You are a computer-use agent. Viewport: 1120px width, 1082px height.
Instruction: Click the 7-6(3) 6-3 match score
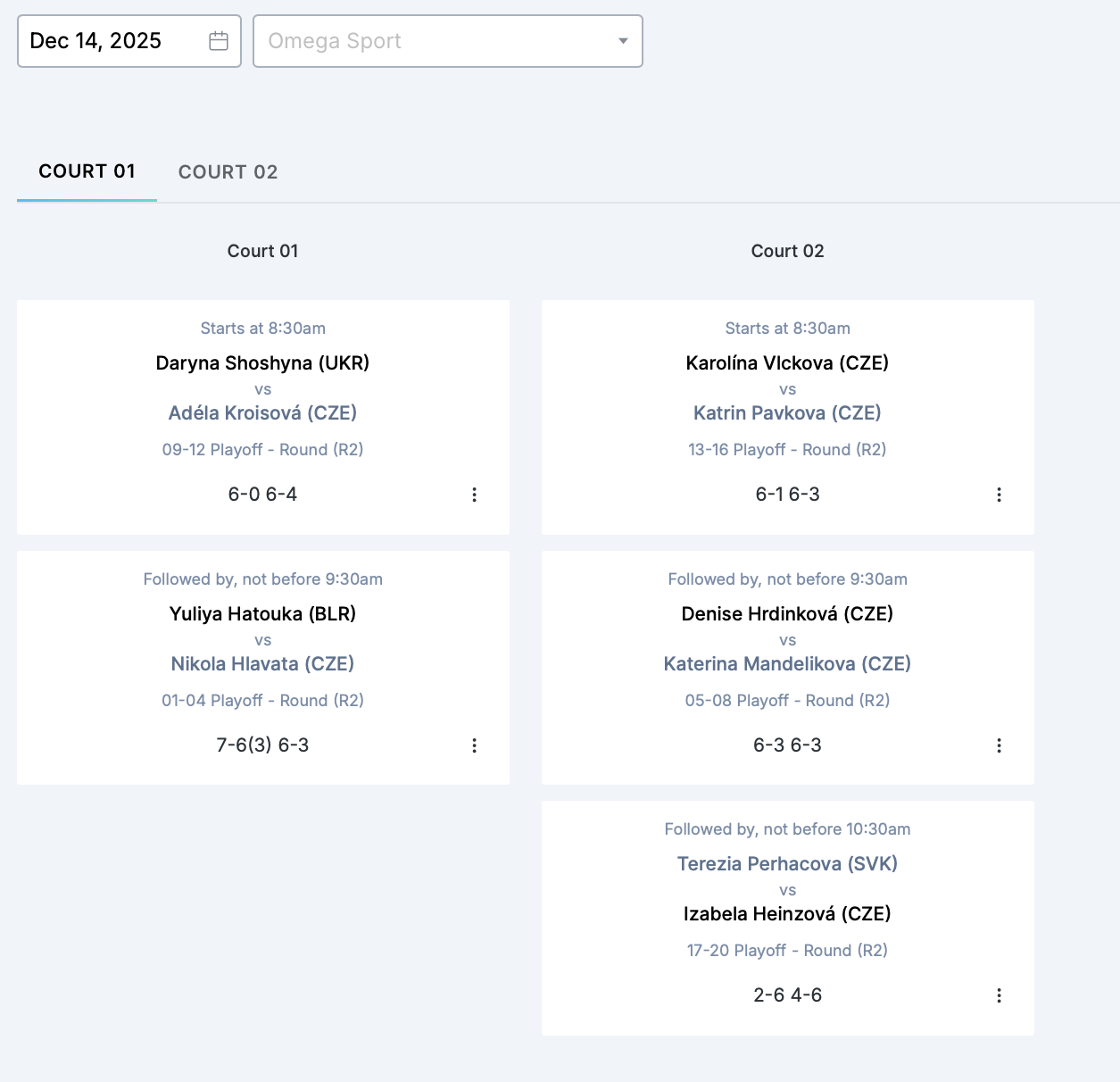tap(262, 745)
